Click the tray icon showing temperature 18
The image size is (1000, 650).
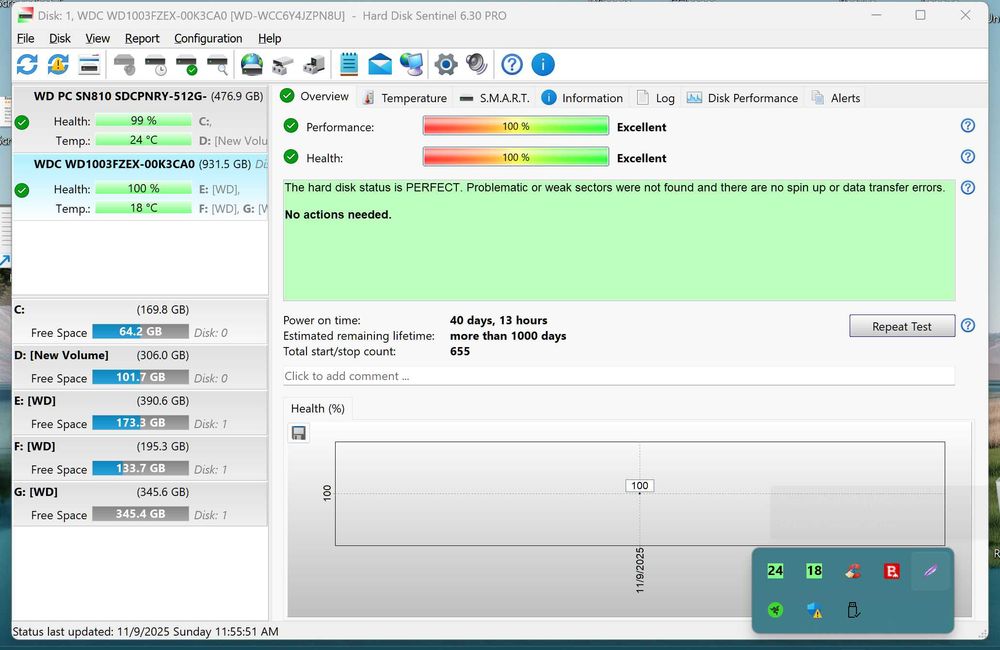pyautogui.click(x=814, y=571)
